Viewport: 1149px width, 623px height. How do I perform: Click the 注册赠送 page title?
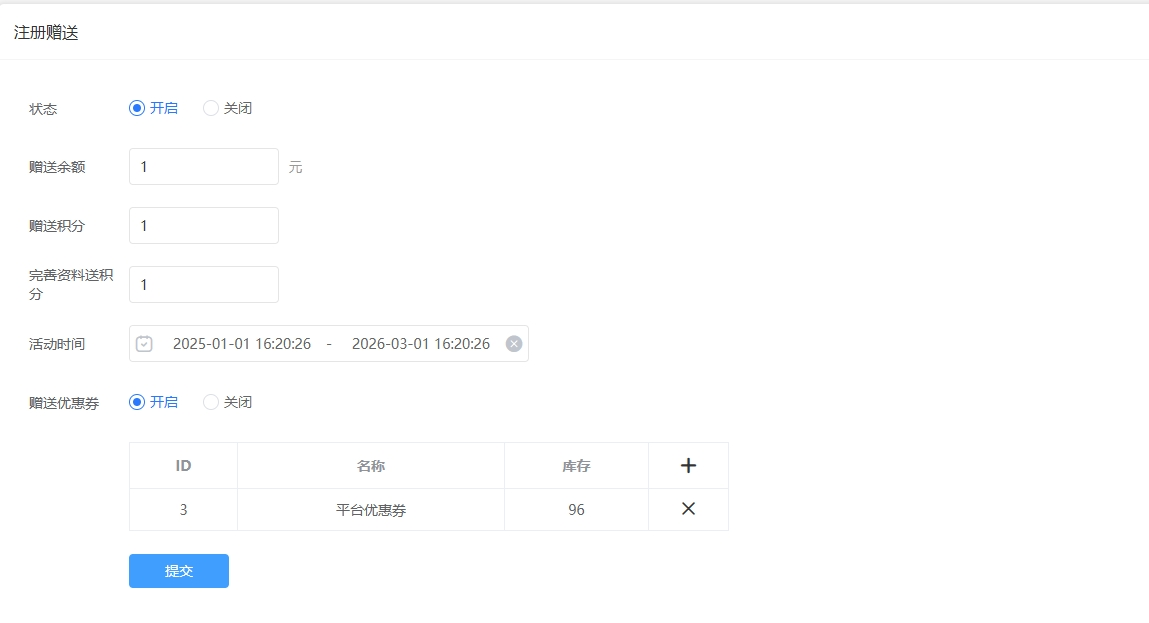click(x=46, y=33)
